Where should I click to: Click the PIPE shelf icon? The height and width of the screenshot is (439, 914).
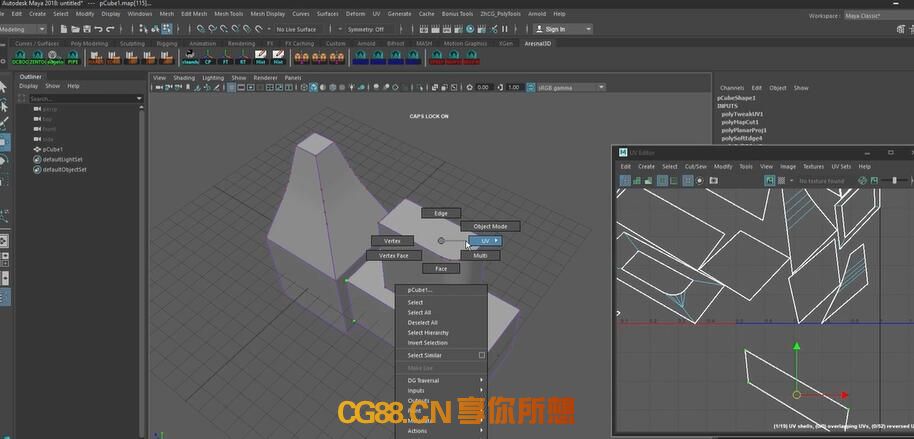click(73, 57)
